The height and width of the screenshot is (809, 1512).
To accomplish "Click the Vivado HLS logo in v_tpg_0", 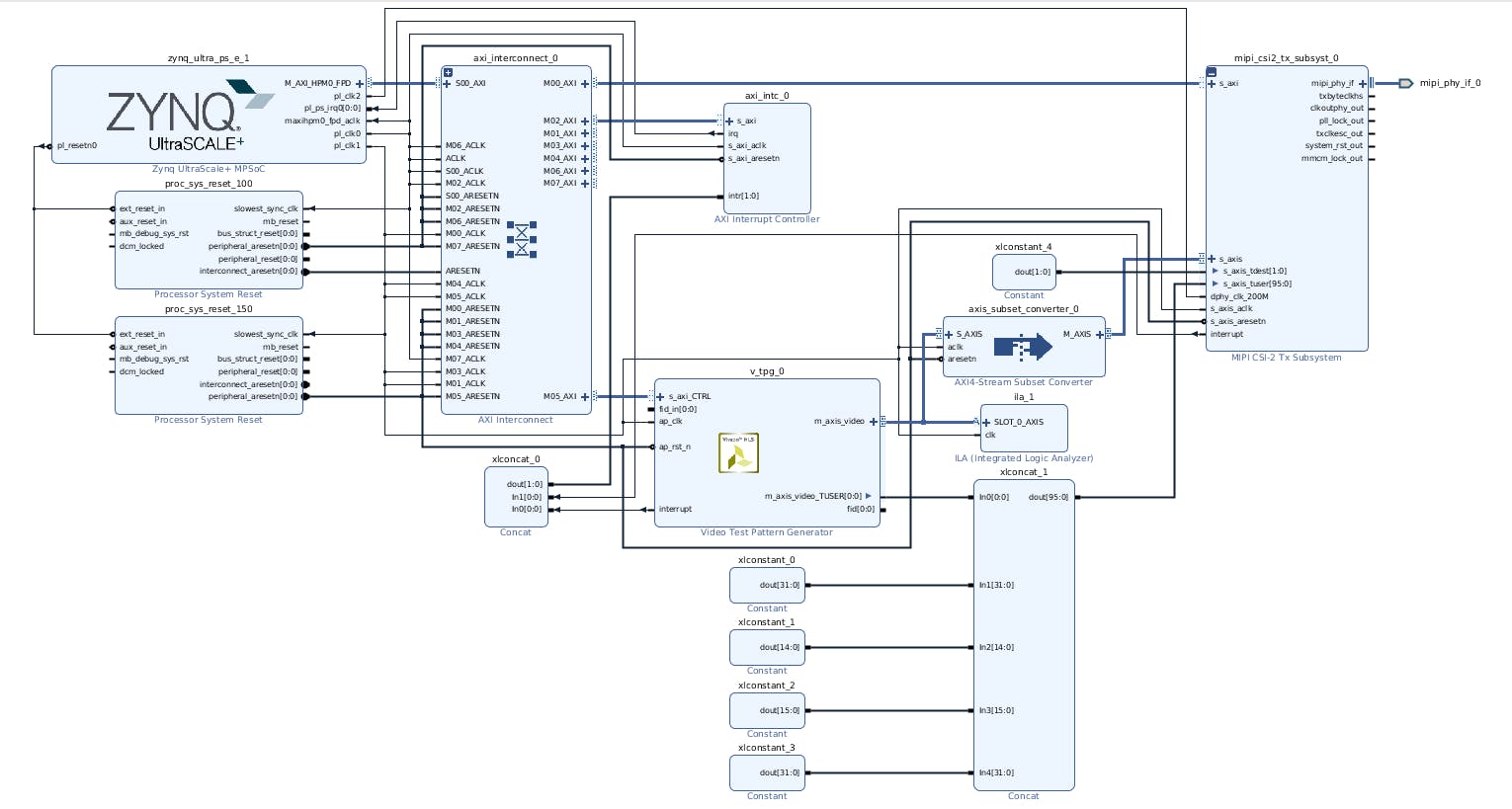I will [x=738, y=452].
